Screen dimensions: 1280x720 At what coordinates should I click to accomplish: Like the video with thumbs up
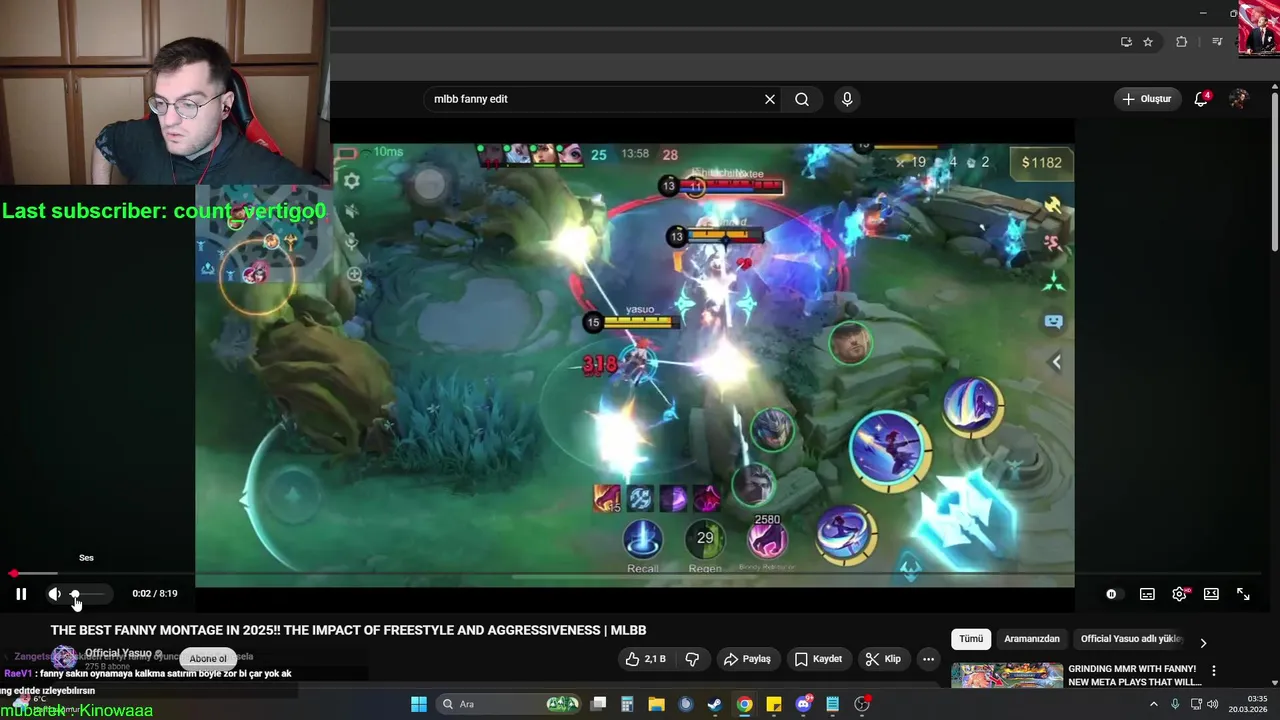645,659
